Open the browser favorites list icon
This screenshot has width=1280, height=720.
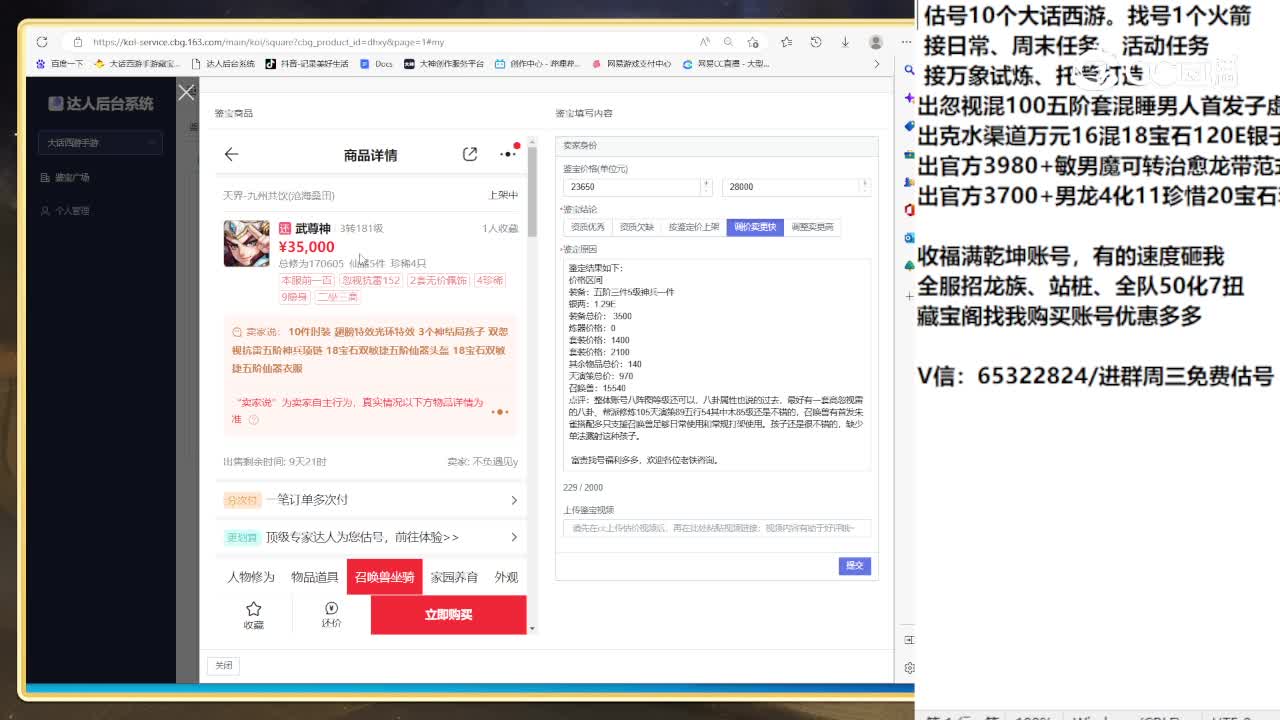click(786, 42)
